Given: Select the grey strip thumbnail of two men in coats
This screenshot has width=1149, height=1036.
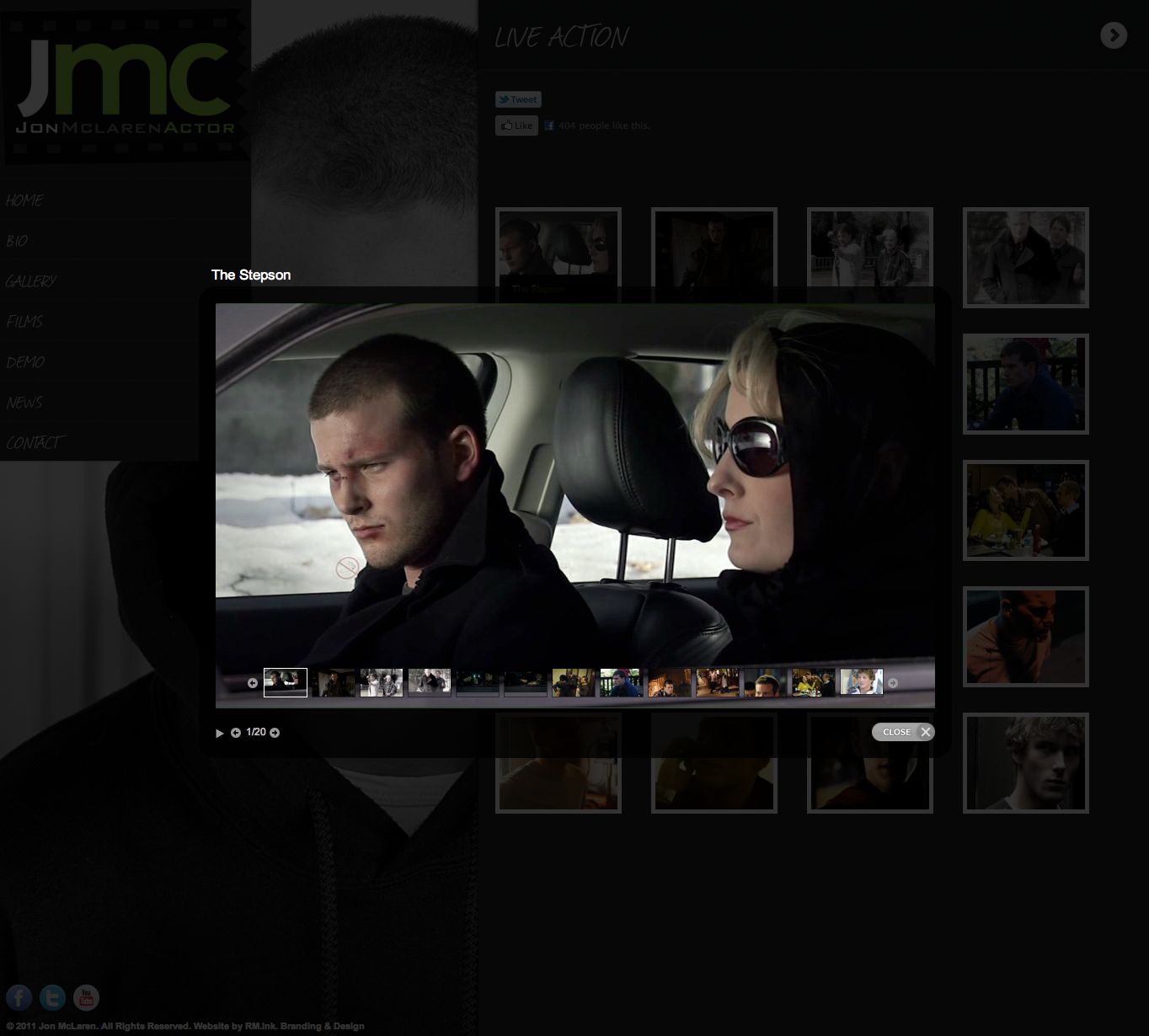Looking at the screenshot, I should tap(430, 682).
